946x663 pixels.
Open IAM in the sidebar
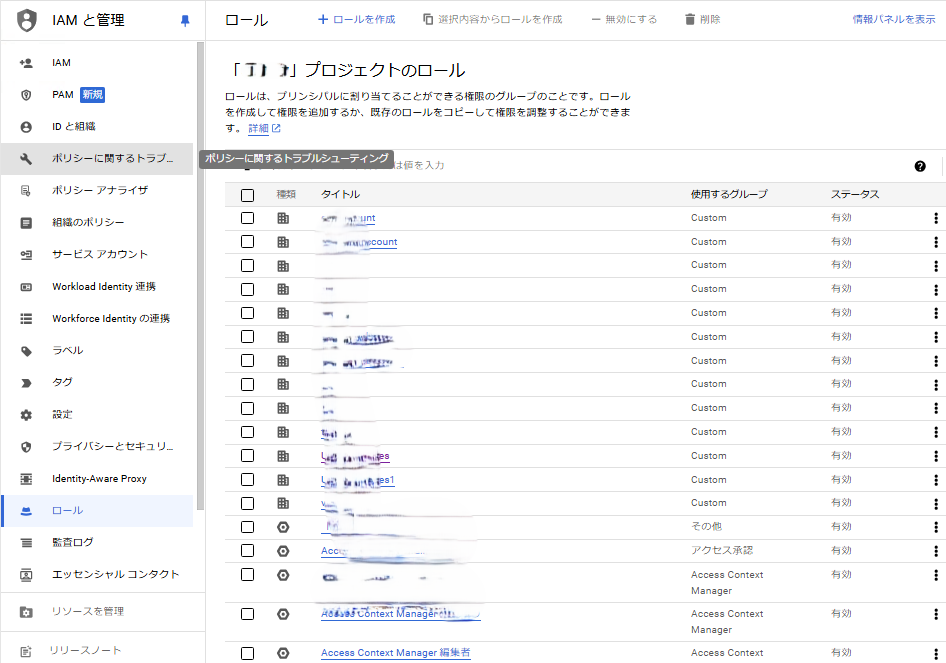pos(97,63)
